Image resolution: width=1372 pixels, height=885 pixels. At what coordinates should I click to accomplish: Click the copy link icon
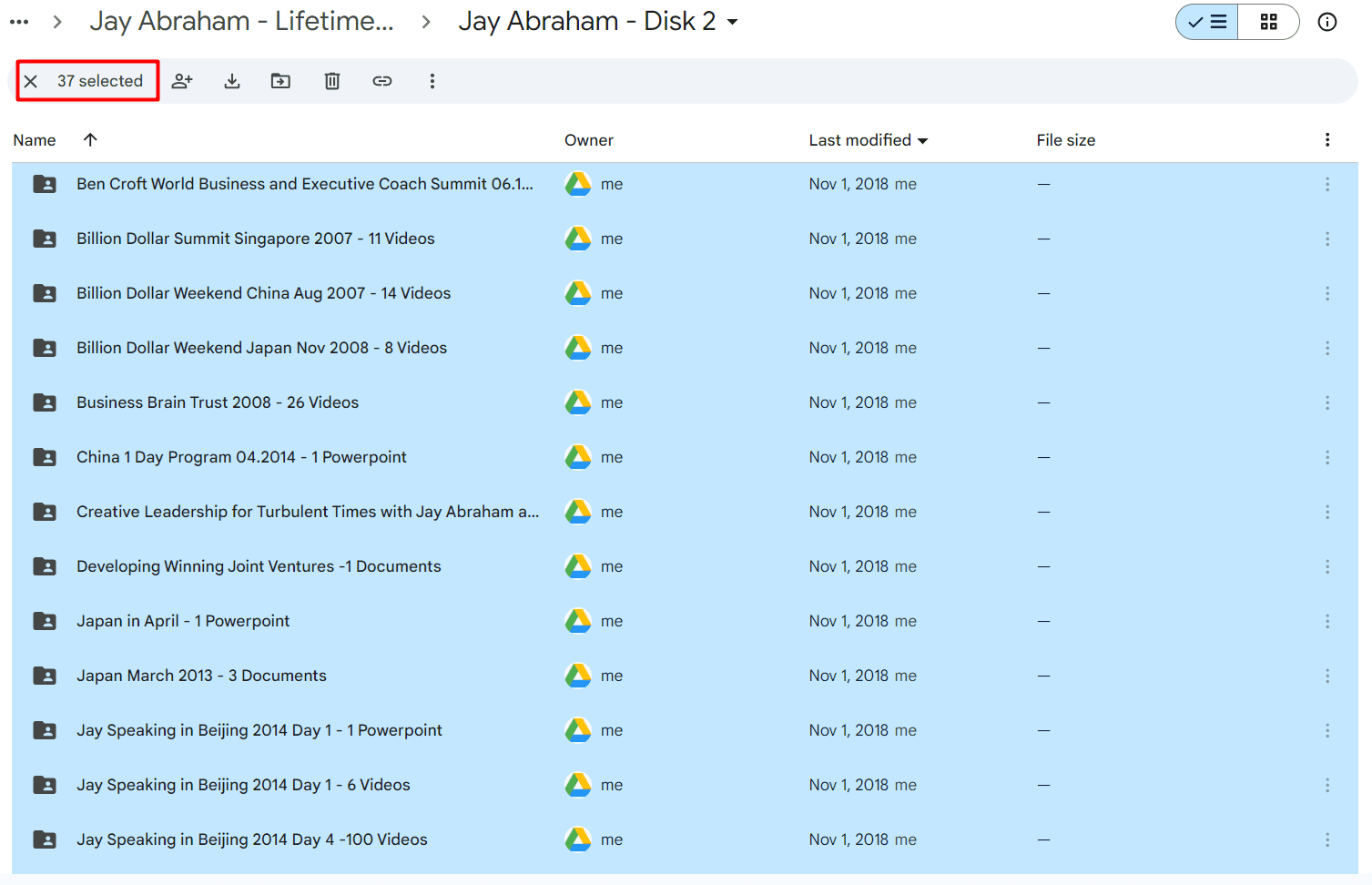pyautogui.click(x=382, y=81)
